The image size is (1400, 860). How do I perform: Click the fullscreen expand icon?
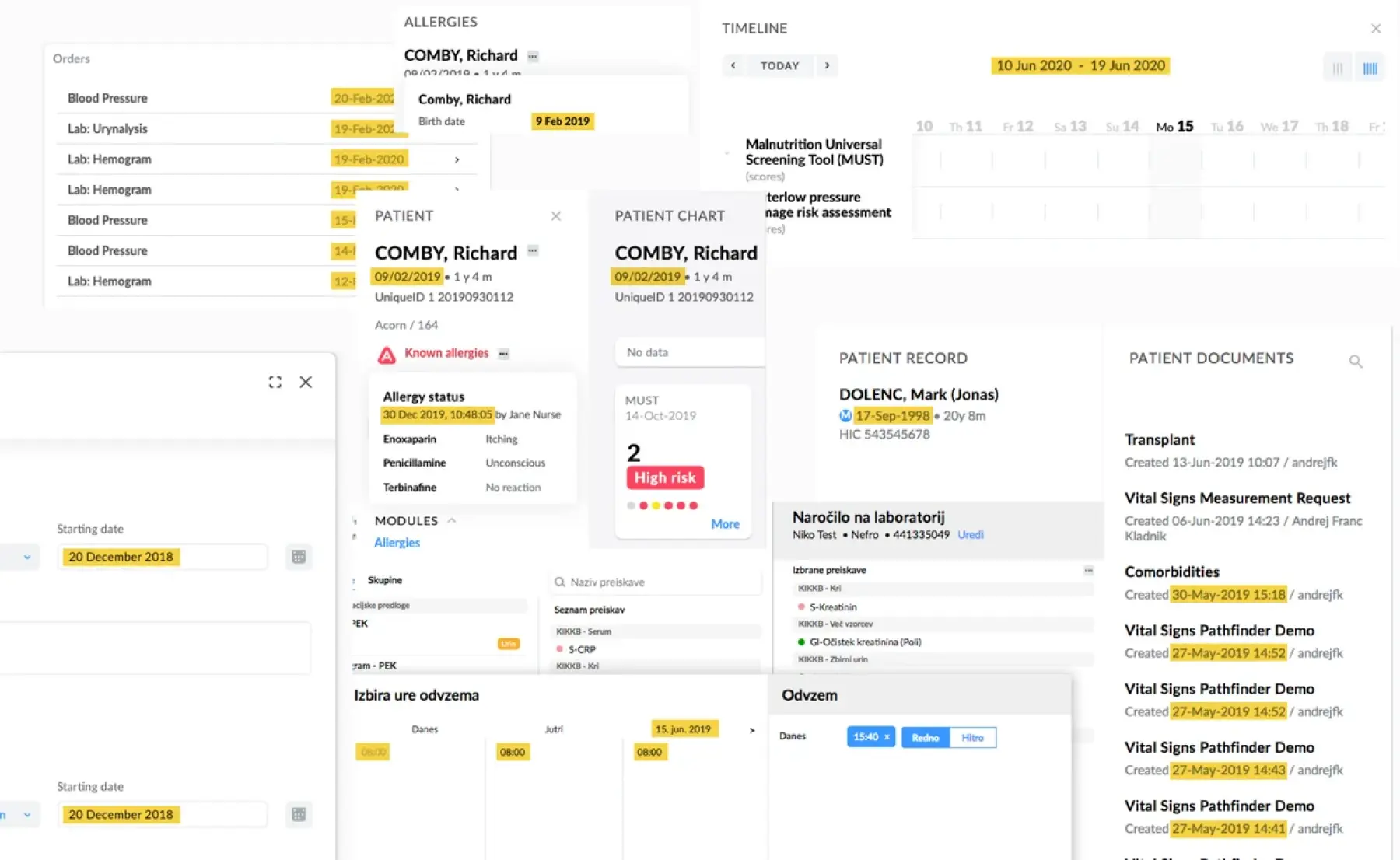point(275,382)
